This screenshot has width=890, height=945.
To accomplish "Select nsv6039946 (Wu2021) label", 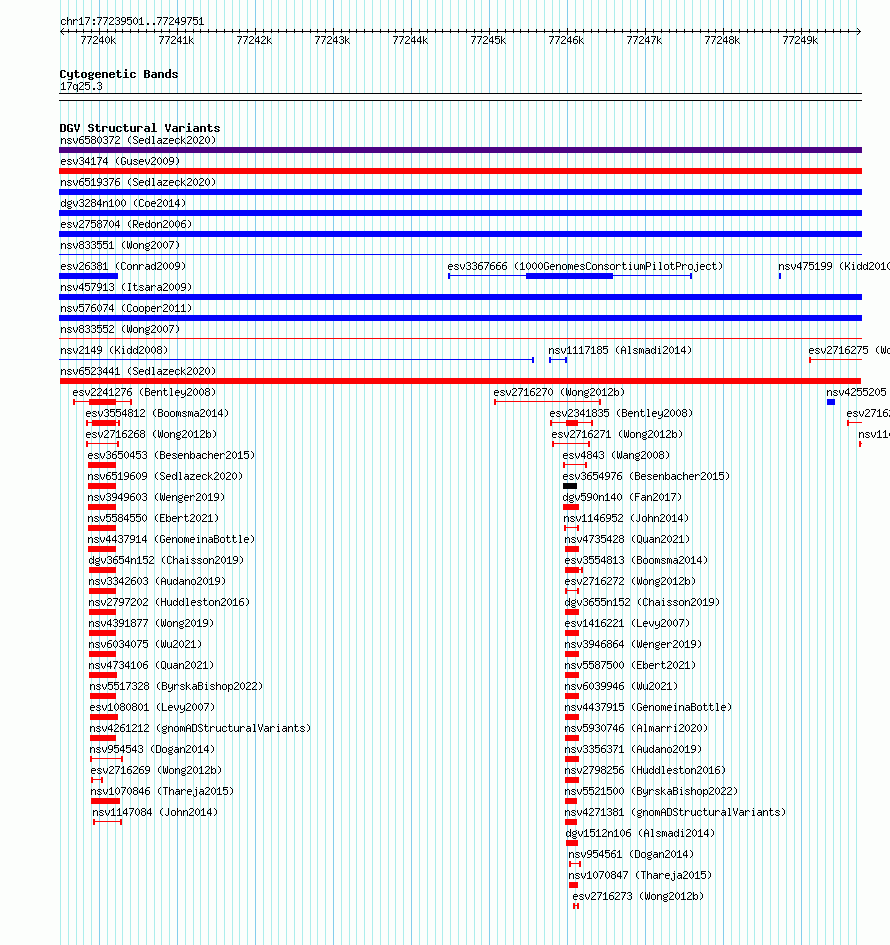I will click(621, 686).
